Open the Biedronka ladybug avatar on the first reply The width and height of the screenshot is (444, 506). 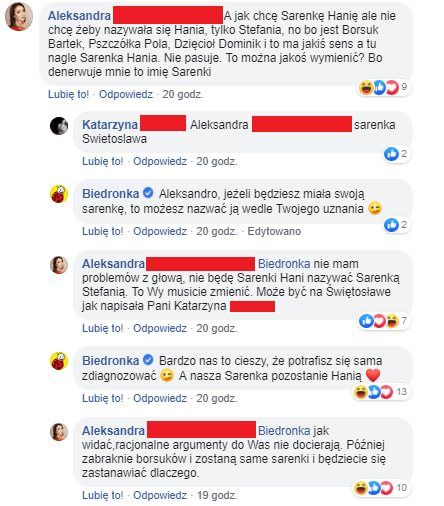tap(59, 194)
